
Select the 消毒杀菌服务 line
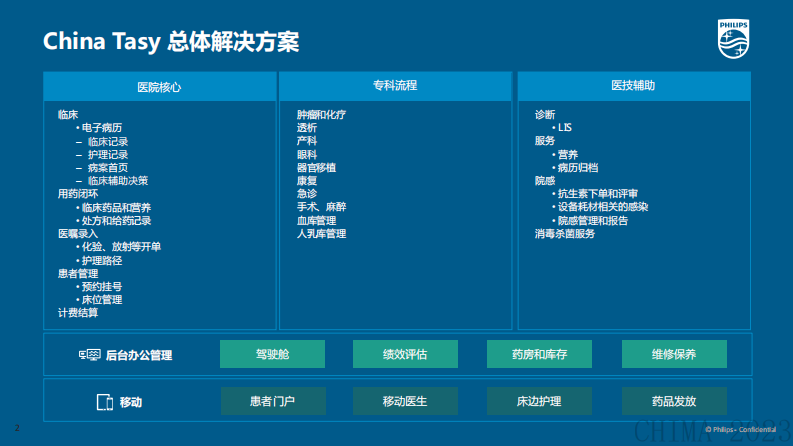tap(564, 234)
